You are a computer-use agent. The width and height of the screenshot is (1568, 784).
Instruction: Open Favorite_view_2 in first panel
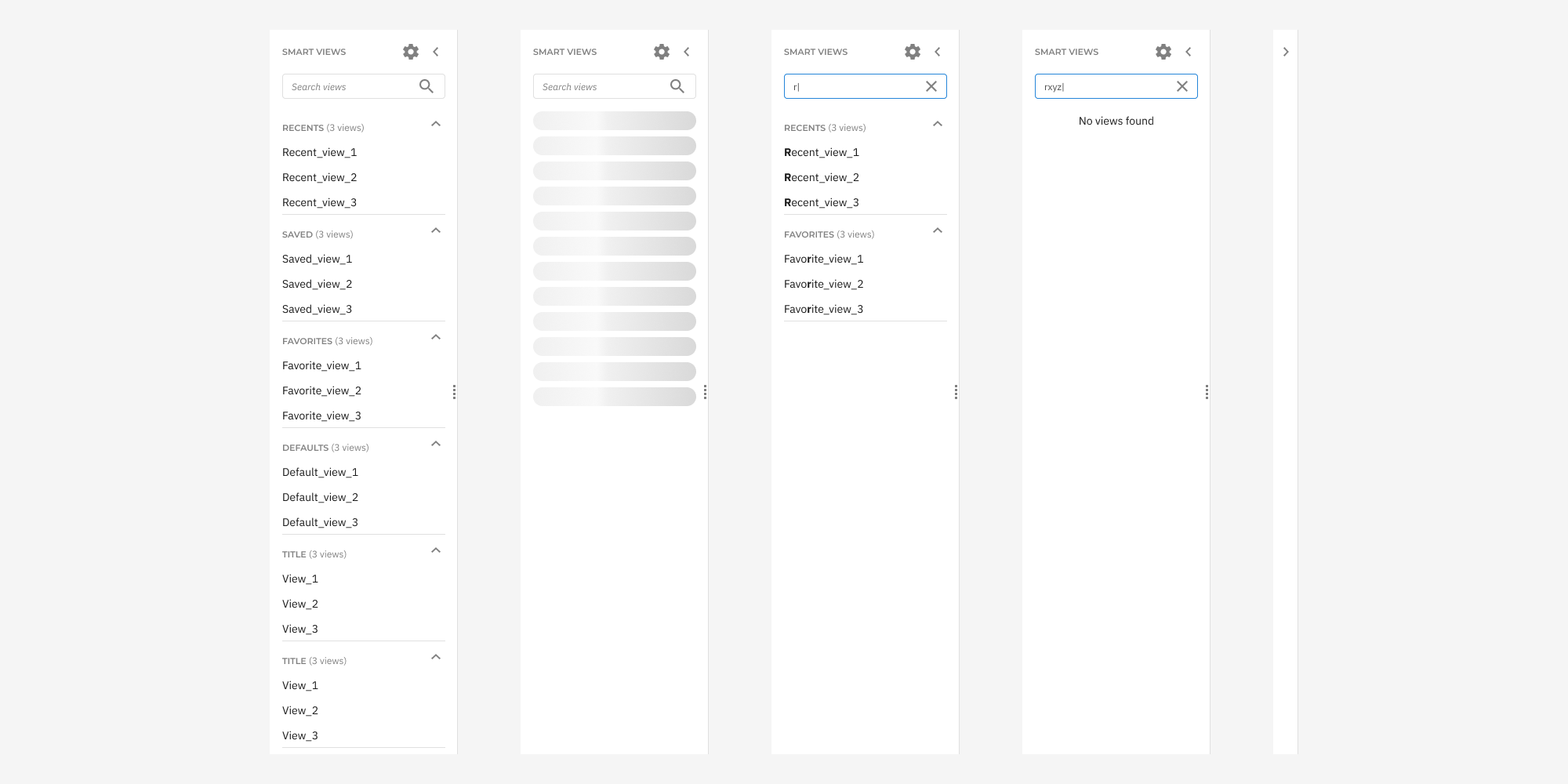tap(322, 390)
